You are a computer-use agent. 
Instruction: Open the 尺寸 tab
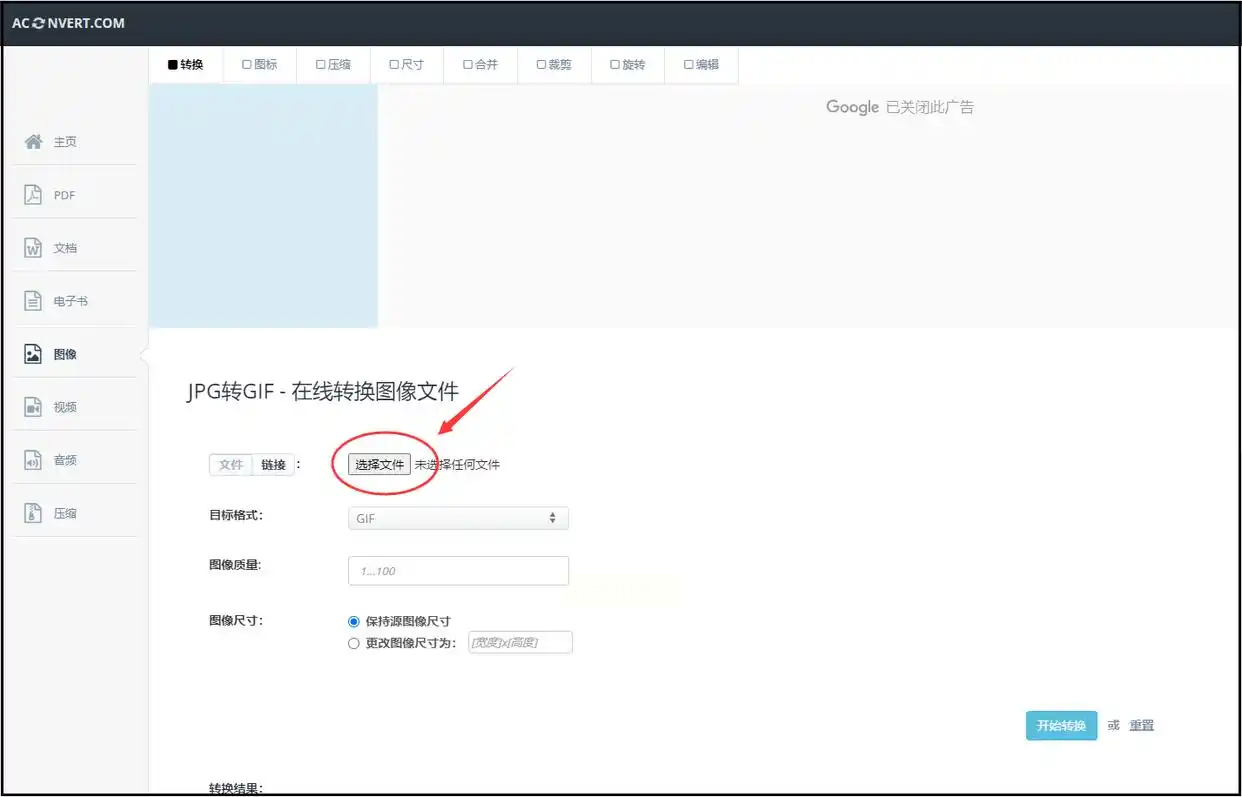pos(407,65)
